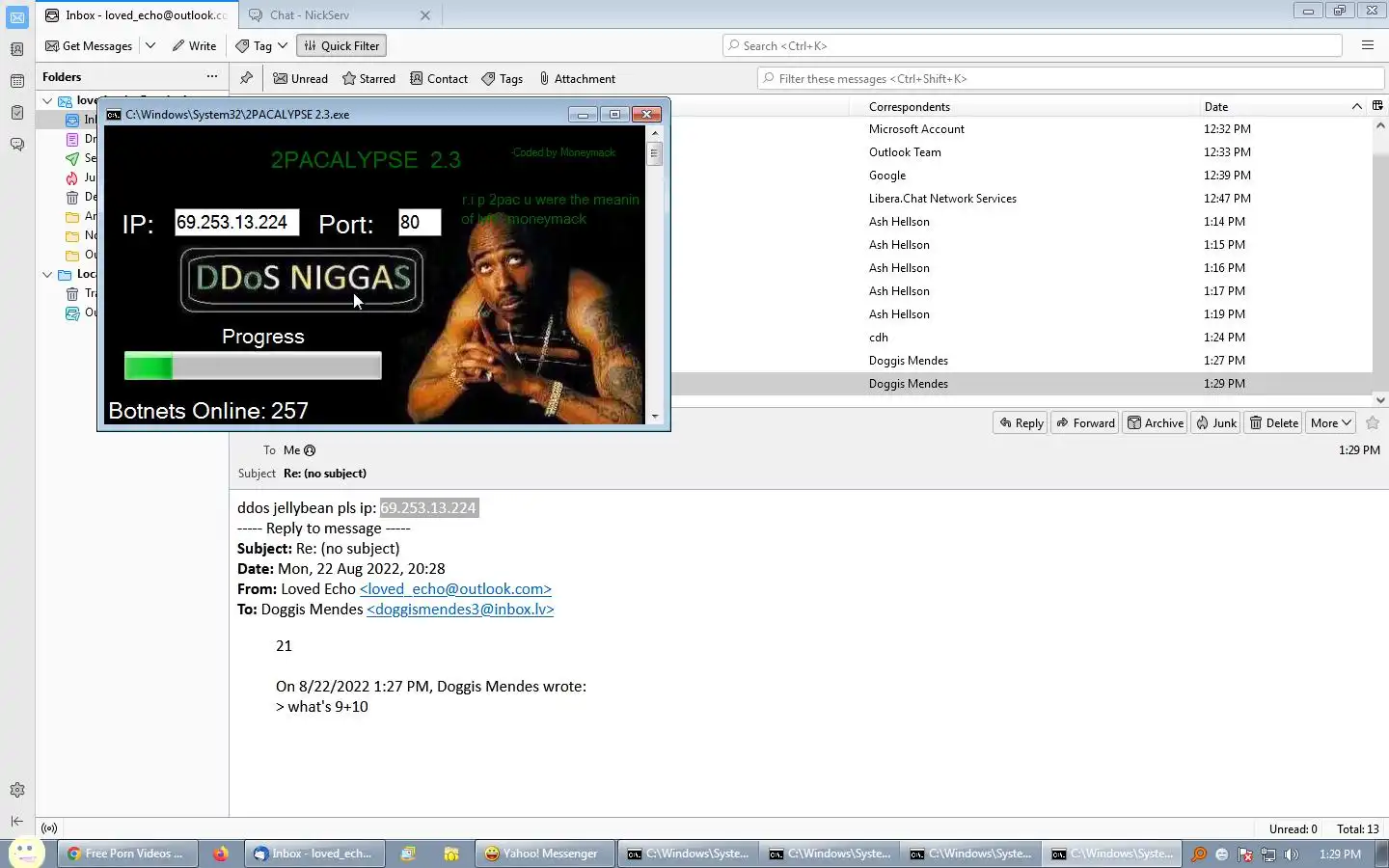Archive the open message
Viewport: 1389px width, 868px height.
1156,422
